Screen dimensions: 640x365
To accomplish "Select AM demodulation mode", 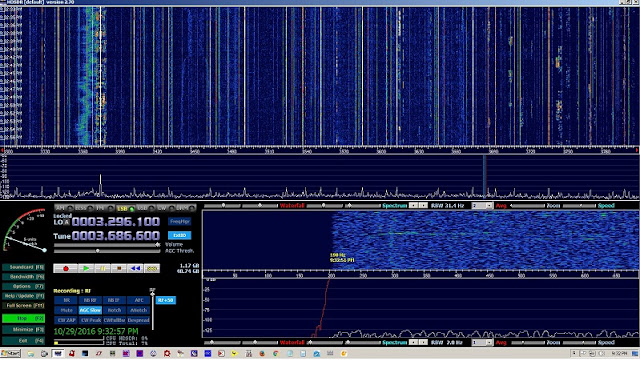I will click(64, 208).
